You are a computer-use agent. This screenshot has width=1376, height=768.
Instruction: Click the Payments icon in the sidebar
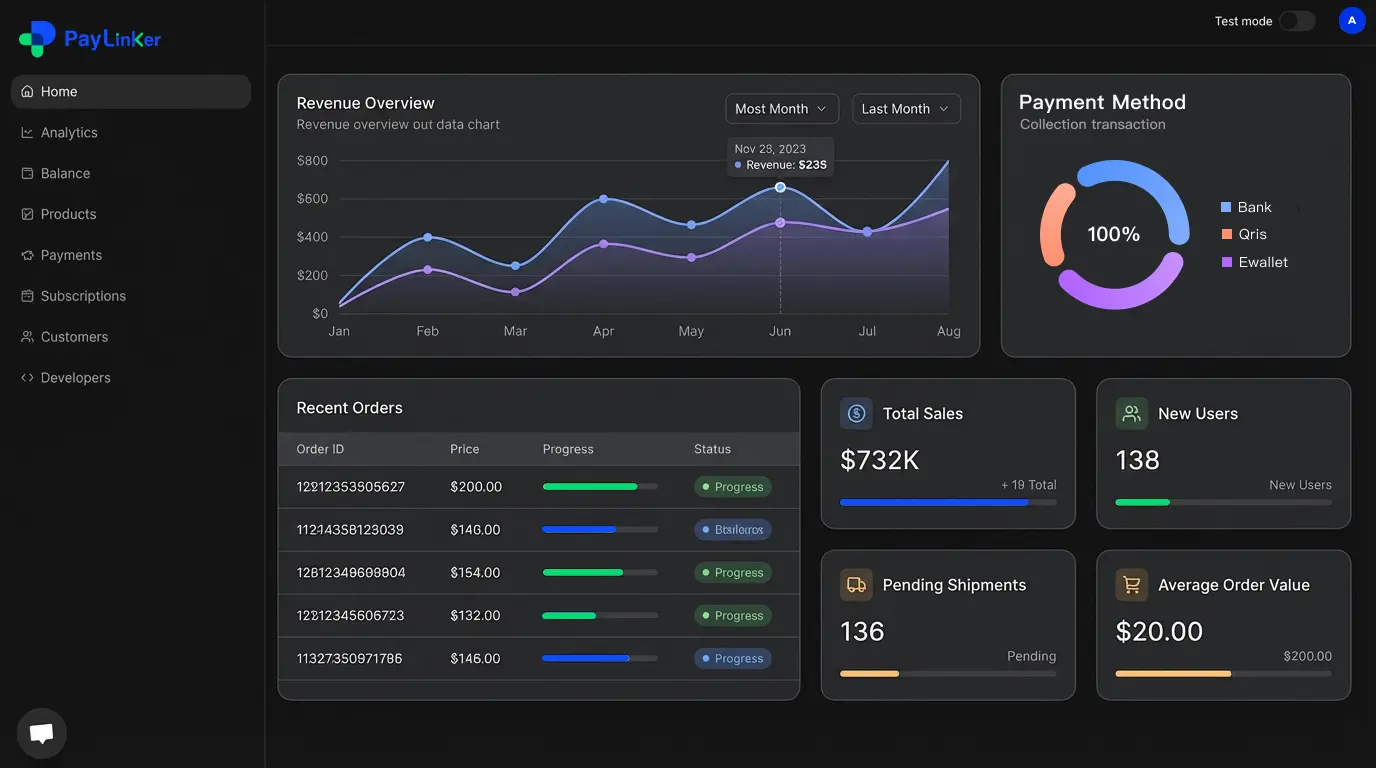(26, 255)
